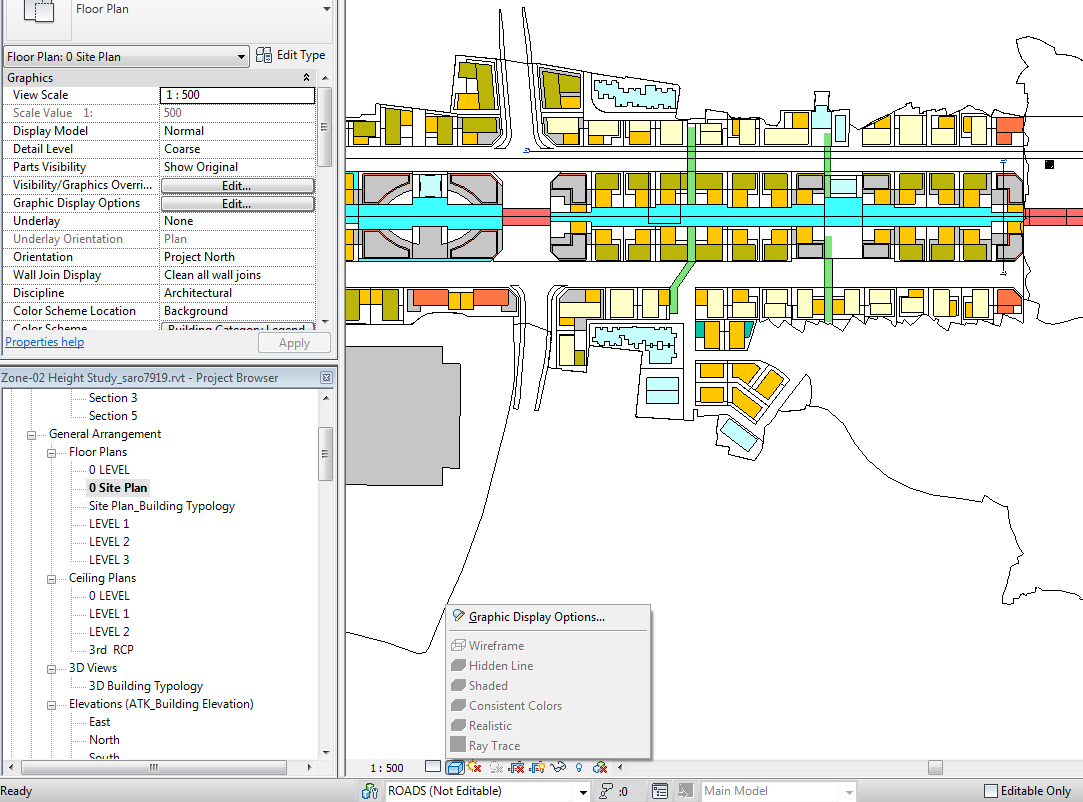
Task: Click Project Browser horizontal scrollbar thumb
Action: (x=154, y=767)
